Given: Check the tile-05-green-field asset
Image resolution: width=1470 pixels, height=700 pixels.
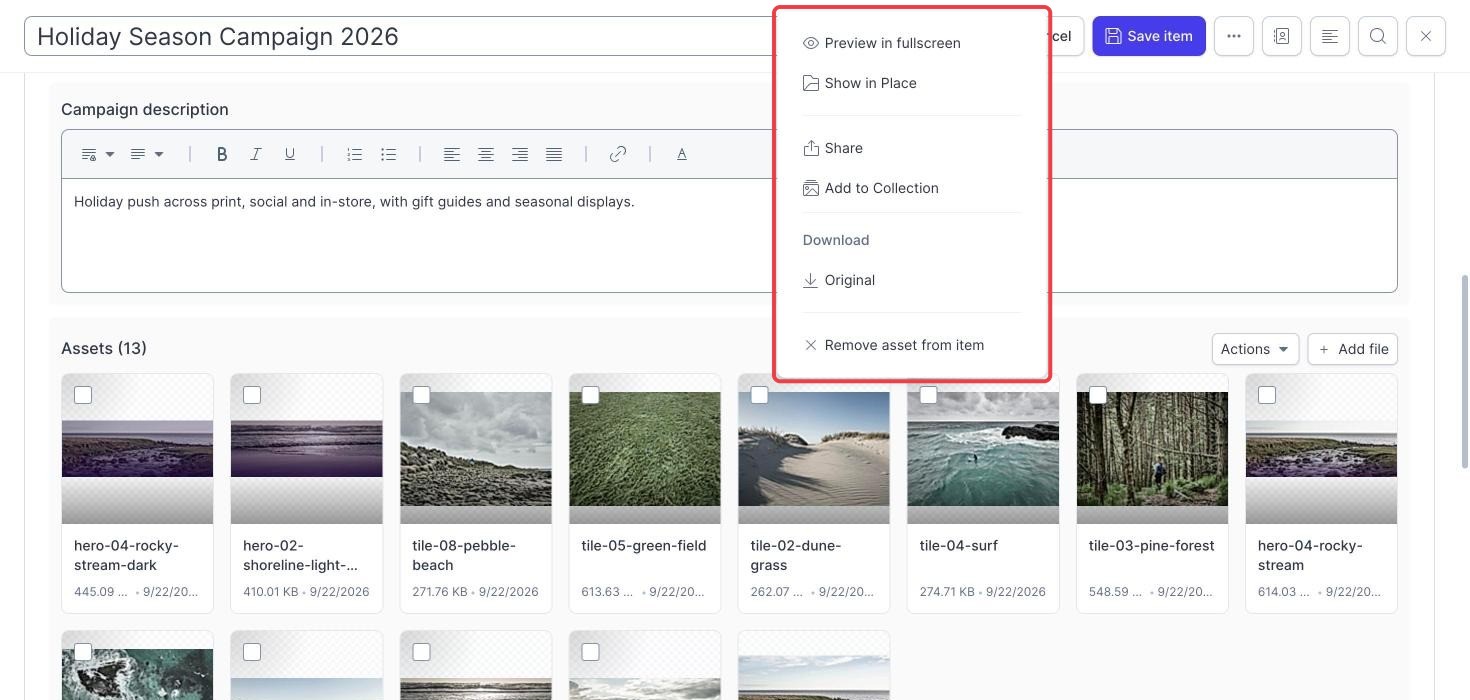Looking at the screenshot, I should (x=591, y=395).
